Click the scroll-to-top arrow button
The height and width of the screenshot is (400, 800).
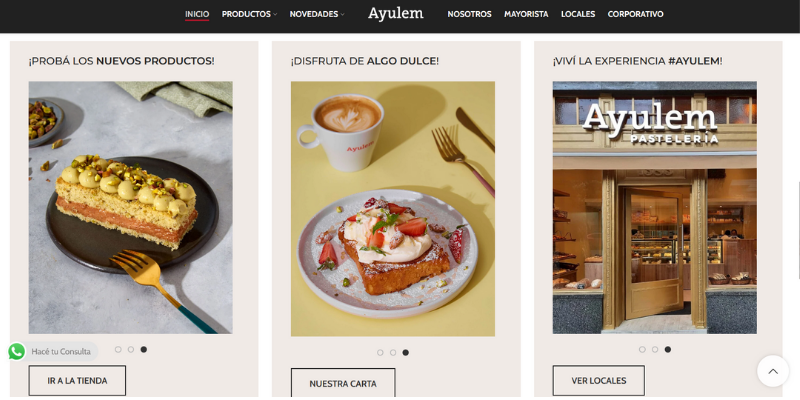coord(772,371)
